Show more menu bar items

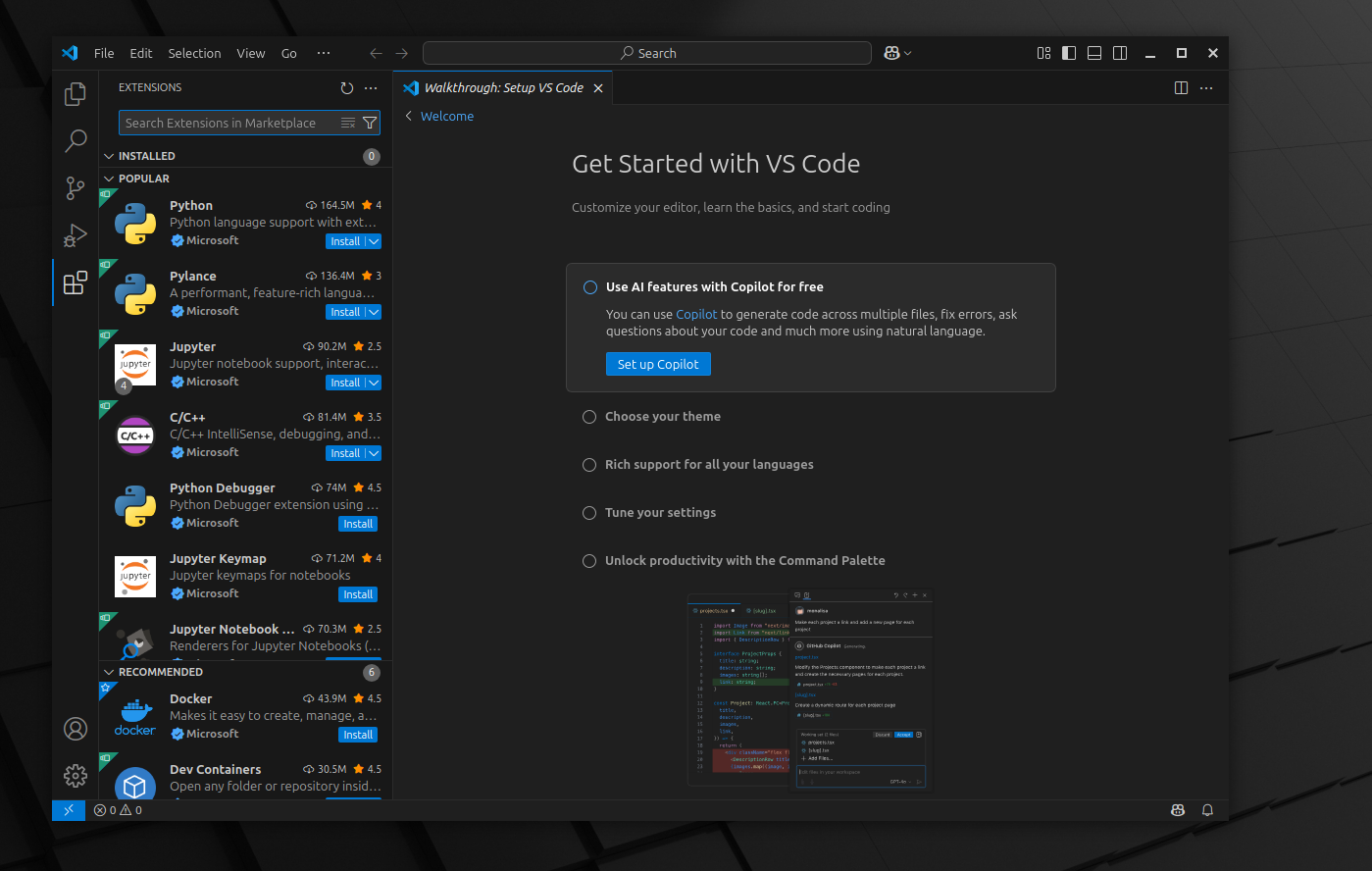[x=324, y=53]
